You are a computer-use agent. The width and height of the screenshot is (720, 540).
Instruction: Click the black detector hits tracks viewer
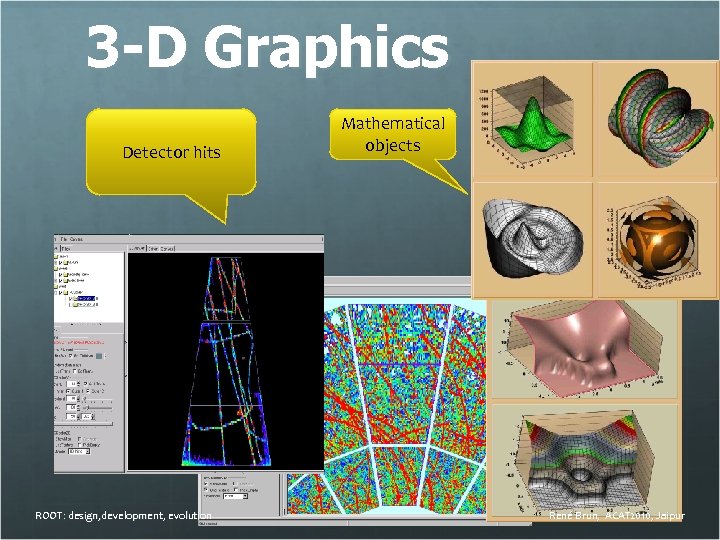pos(225,361)
